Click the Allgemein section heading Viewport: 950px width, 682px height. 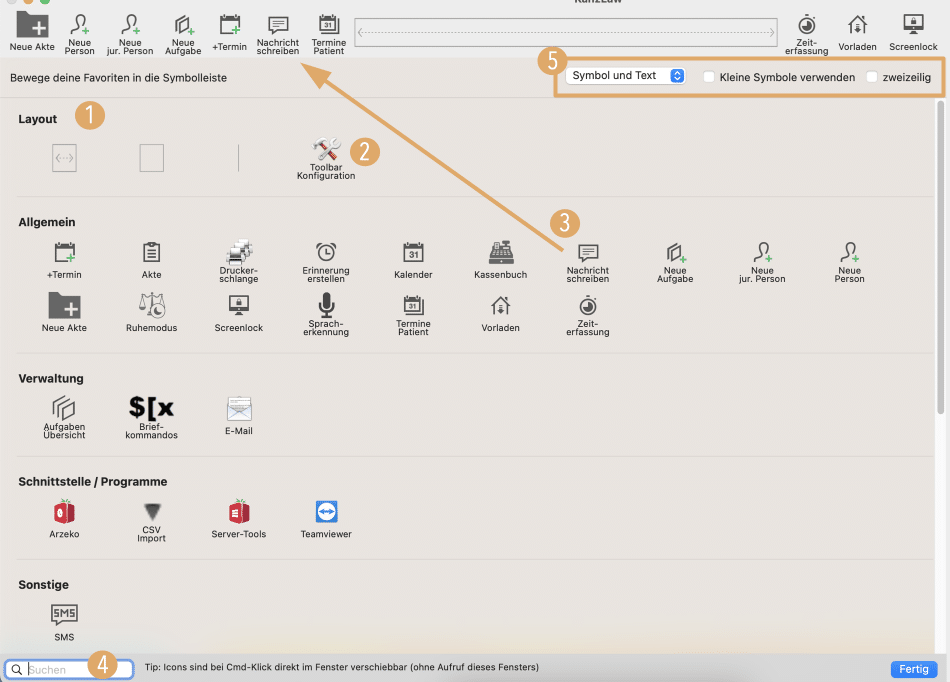(47, 222)
